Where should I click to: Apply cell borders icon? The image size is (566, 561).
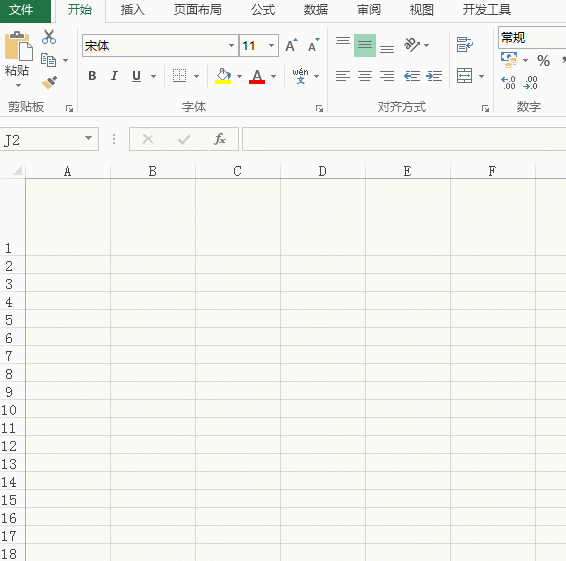(x=179, y=76)
